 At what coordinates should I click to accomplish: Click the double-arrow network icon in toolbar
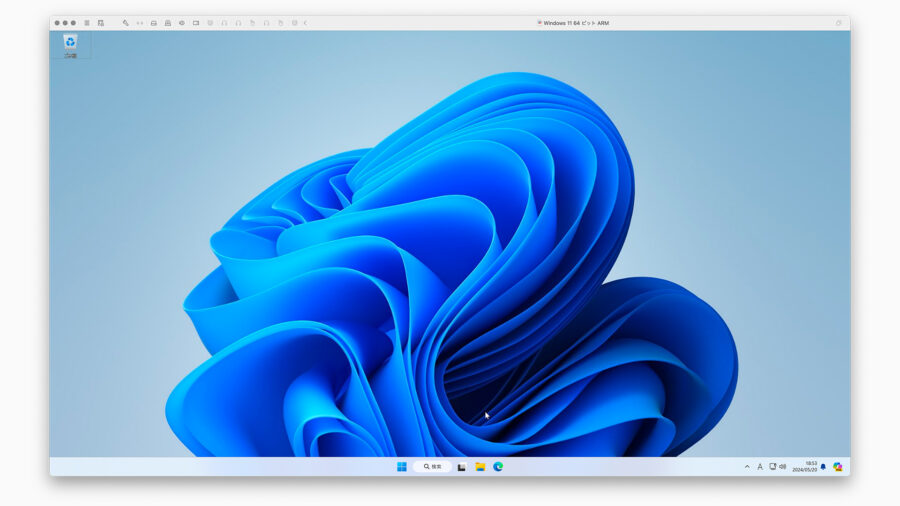point(139,23)
